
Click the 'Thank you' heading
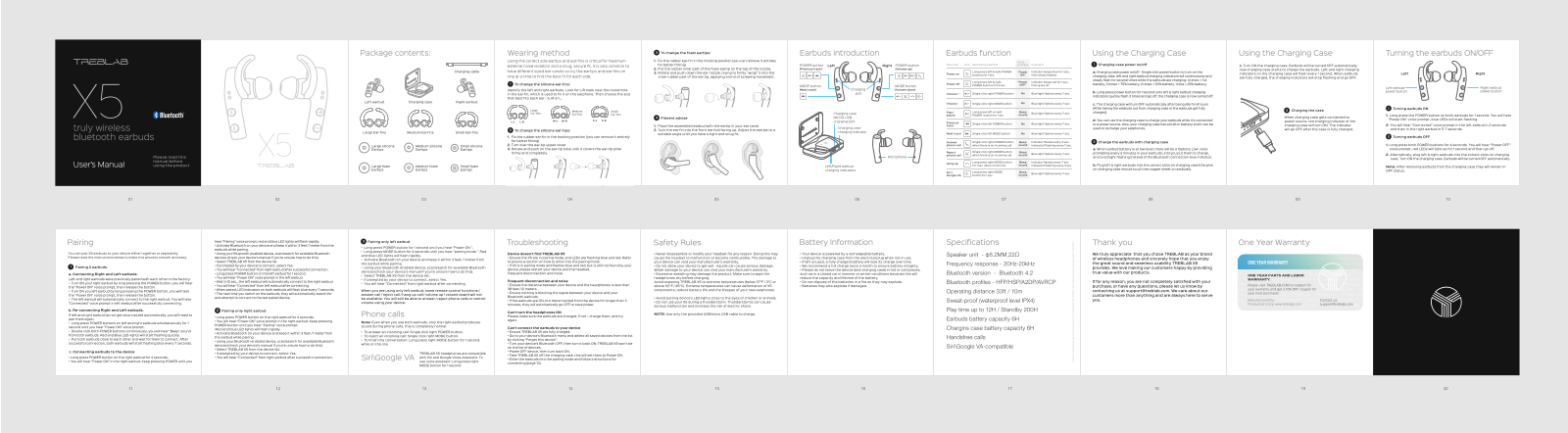1111,242
